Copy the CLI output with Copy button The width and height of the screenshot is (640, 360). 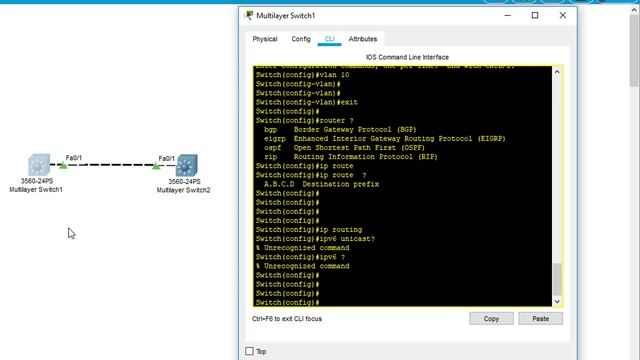pyautogui.click(x=491, y=318)
